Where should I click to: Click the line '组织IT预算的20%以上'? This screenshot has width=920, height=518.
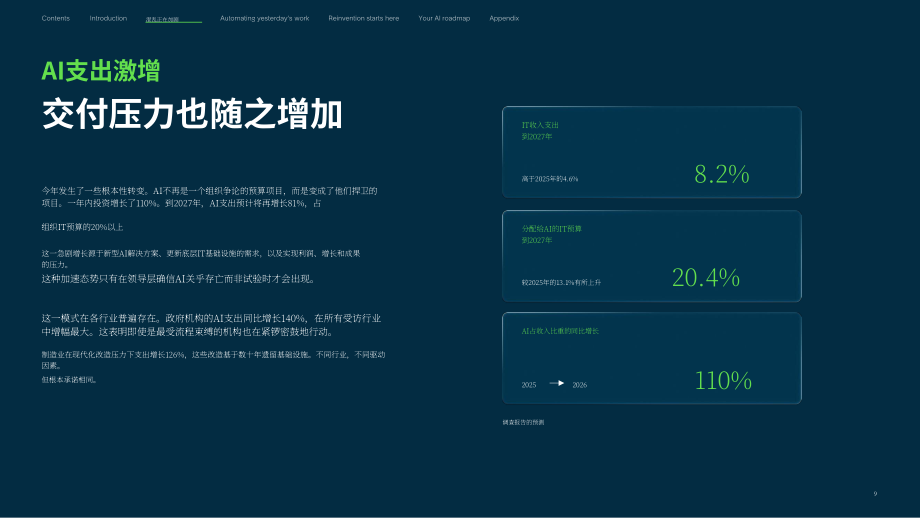tap(82, 227)
